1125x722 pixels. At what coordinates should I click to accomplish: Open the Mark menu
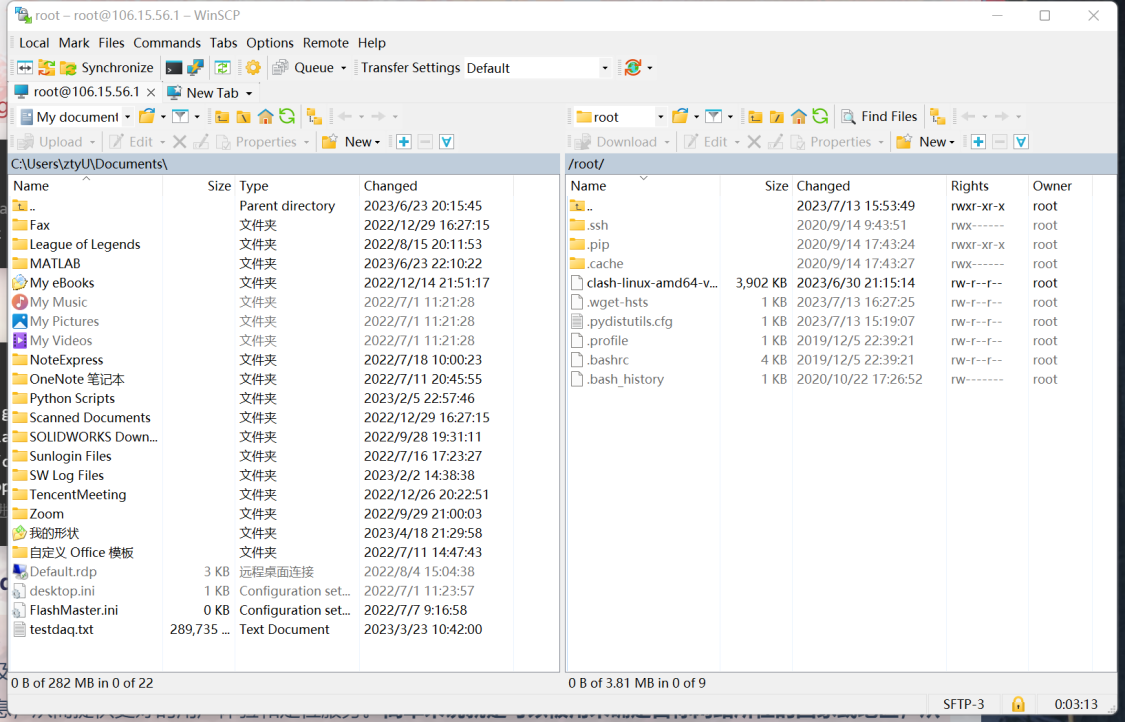pos(74,43)
